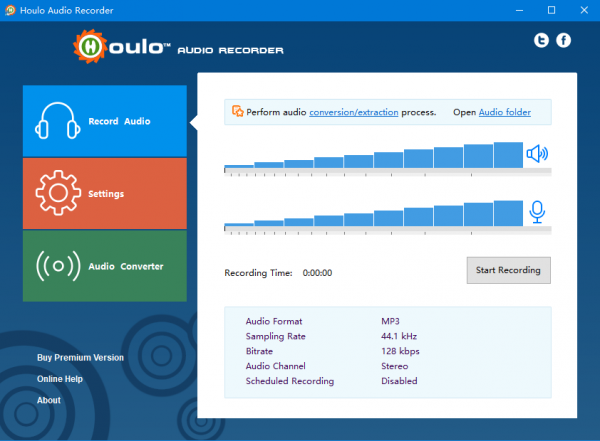This screenshot has height=441, width=600.
Task: Click the Scheduled Recording label
Action: [290, 381]
